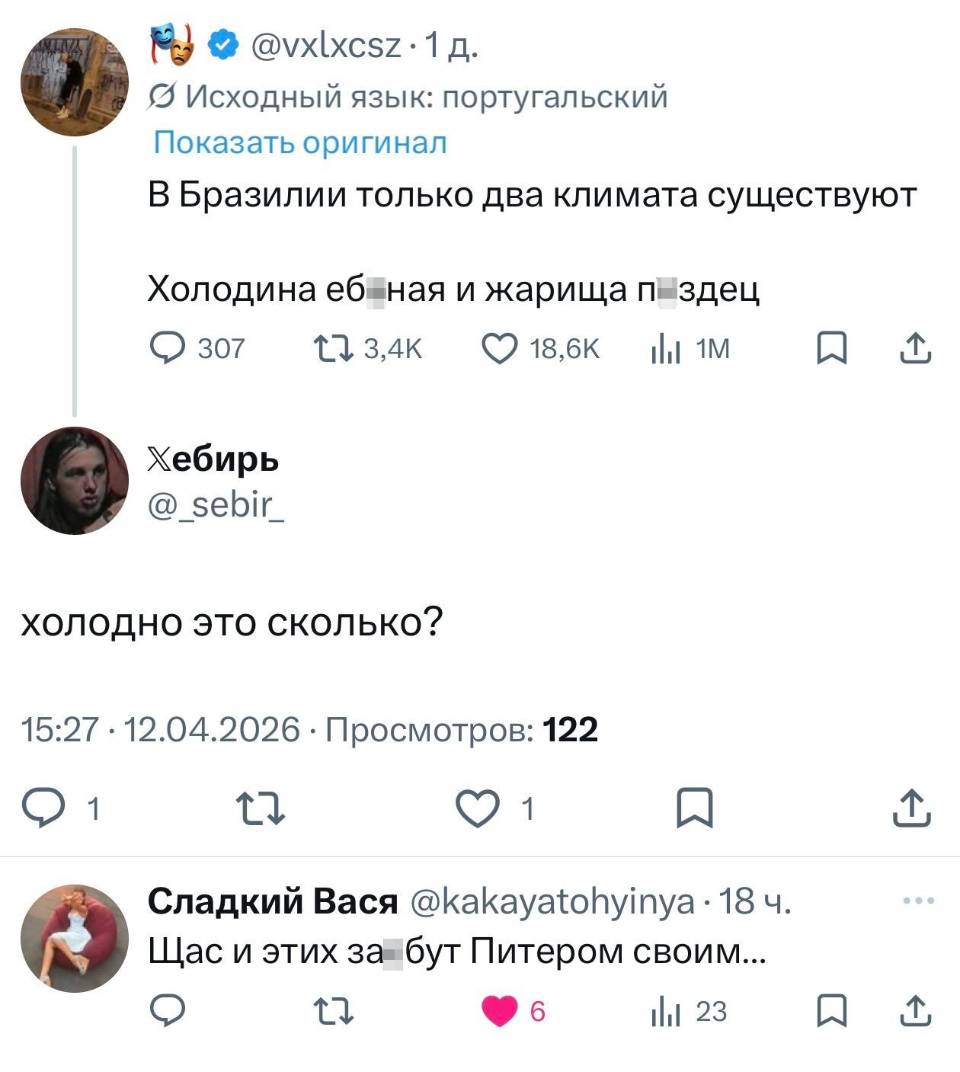Reply to the Хебирь tweet
Viewport: 960px width, 1072px height.
[x=42, y=806]
